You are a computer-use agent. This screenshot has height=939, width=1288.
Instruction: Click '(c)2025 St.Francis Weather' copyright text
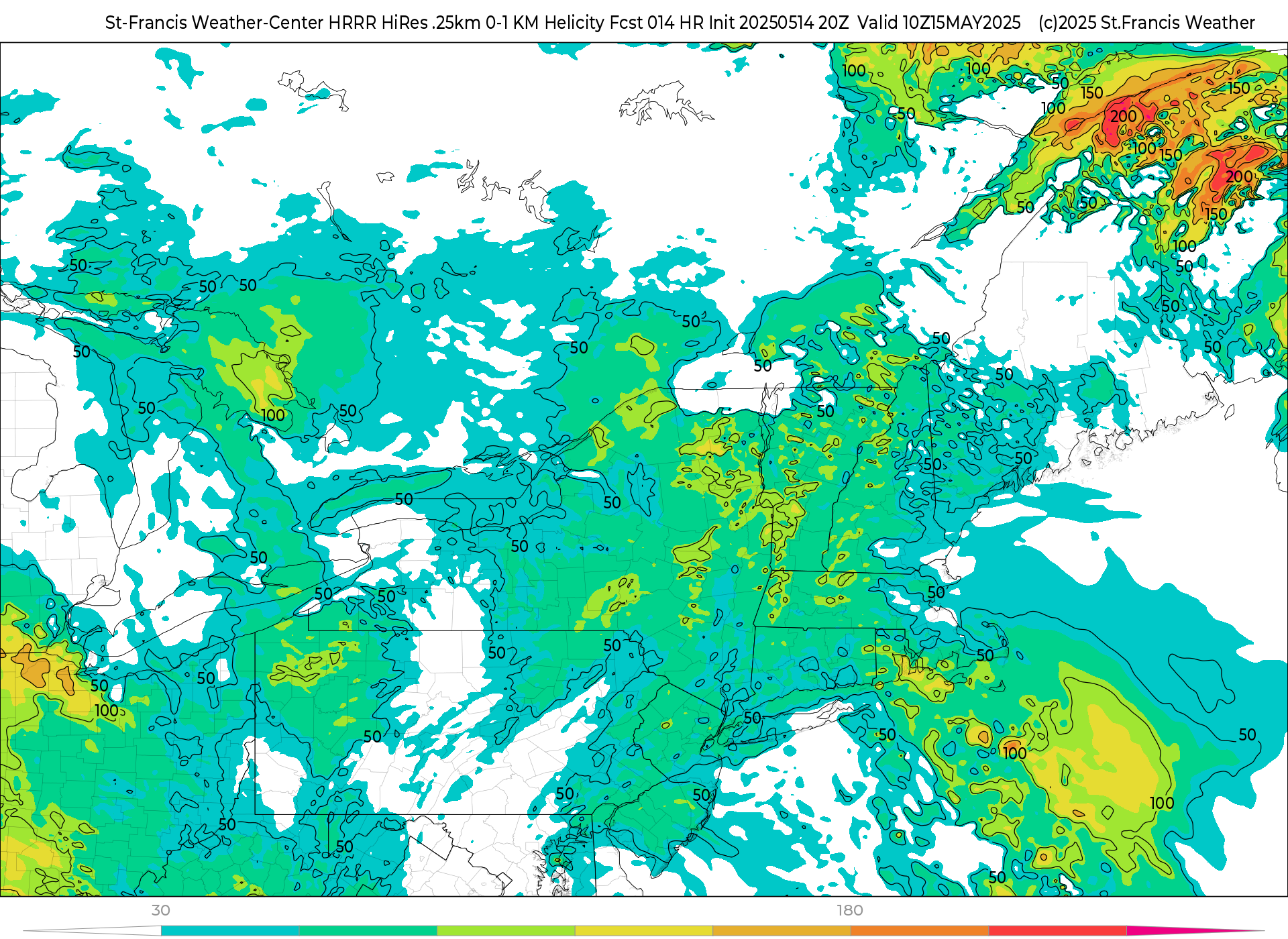coord(1146,23)
